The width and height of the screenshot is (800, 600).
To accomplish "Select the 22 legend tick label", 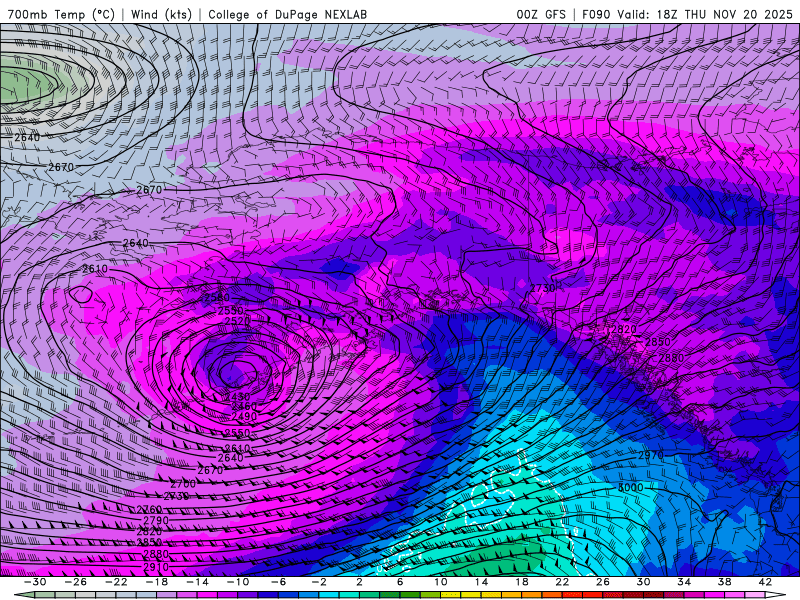I will (562, 582).
